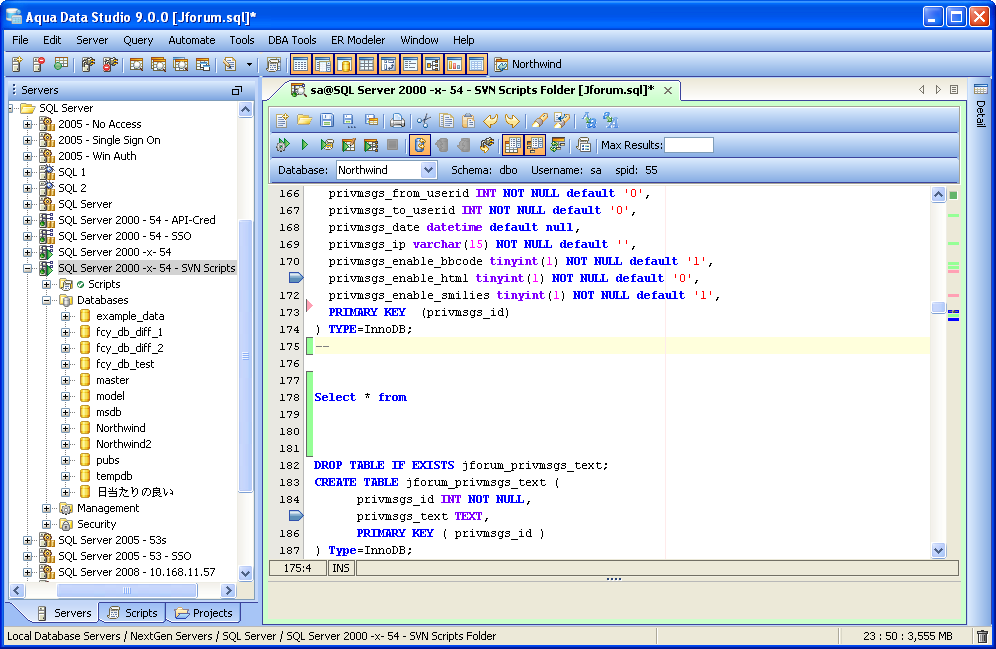Click the Open file folder icon
The image size is (996, 649).
point(304,121)
